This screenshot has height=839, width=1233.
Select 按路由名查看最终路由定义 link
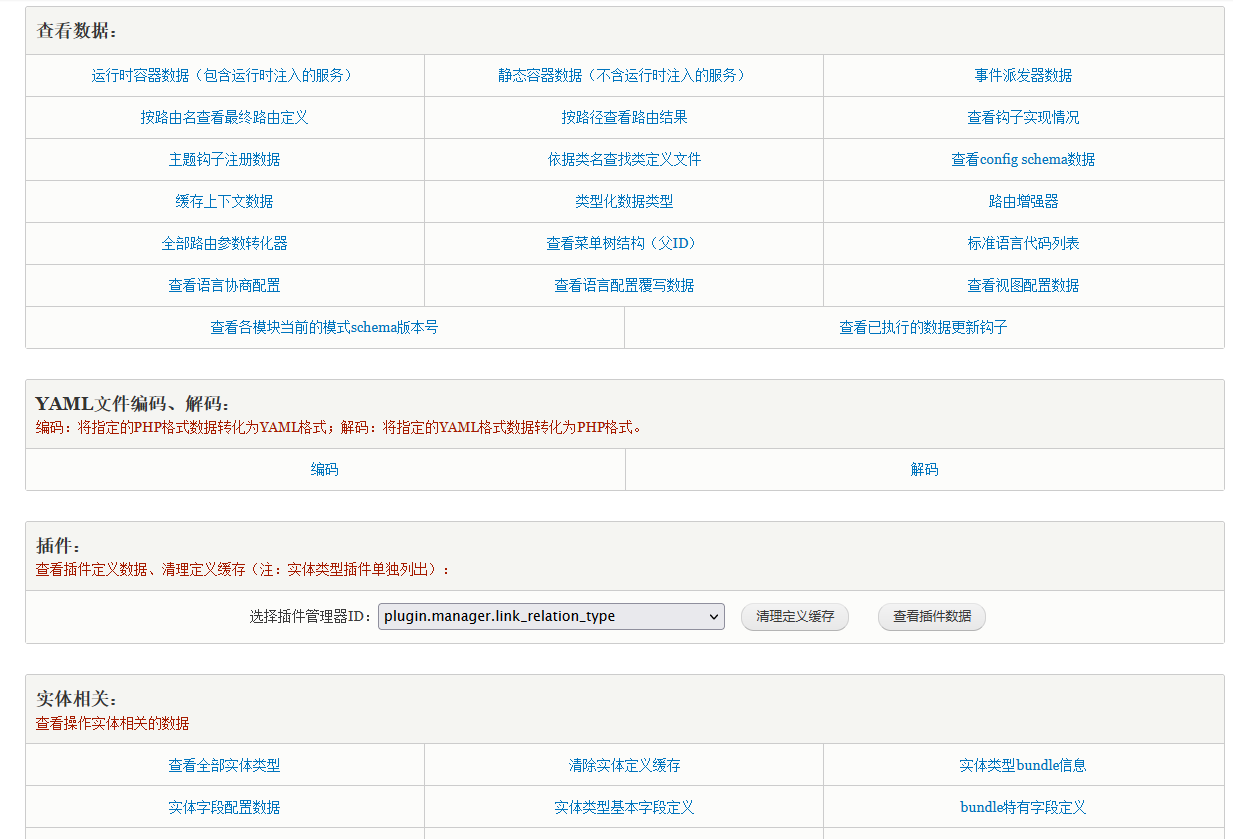pos(224,117)
